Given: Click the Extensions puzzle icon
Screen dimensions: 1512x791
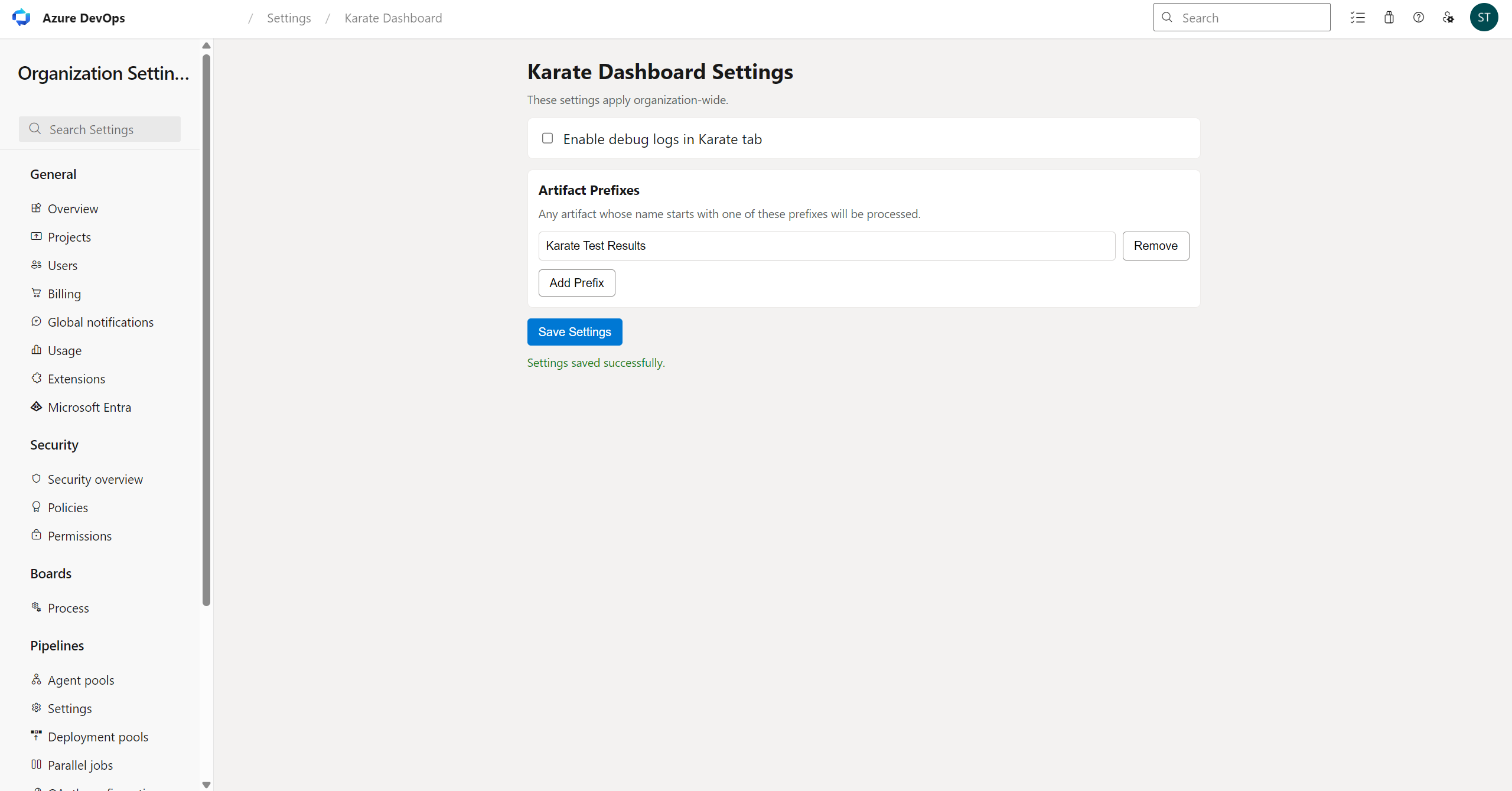Looking at the screenshot, I should 36,378.
